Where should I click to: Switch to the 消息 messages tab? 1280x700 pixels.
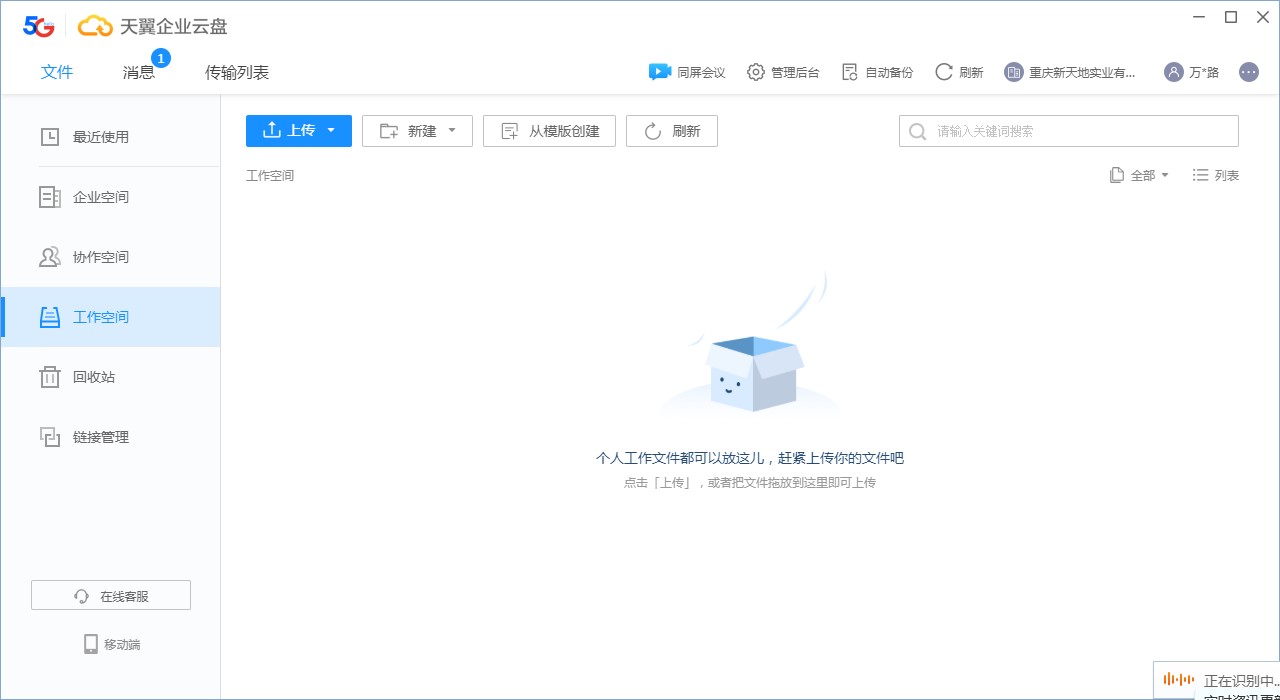[139, 72]
